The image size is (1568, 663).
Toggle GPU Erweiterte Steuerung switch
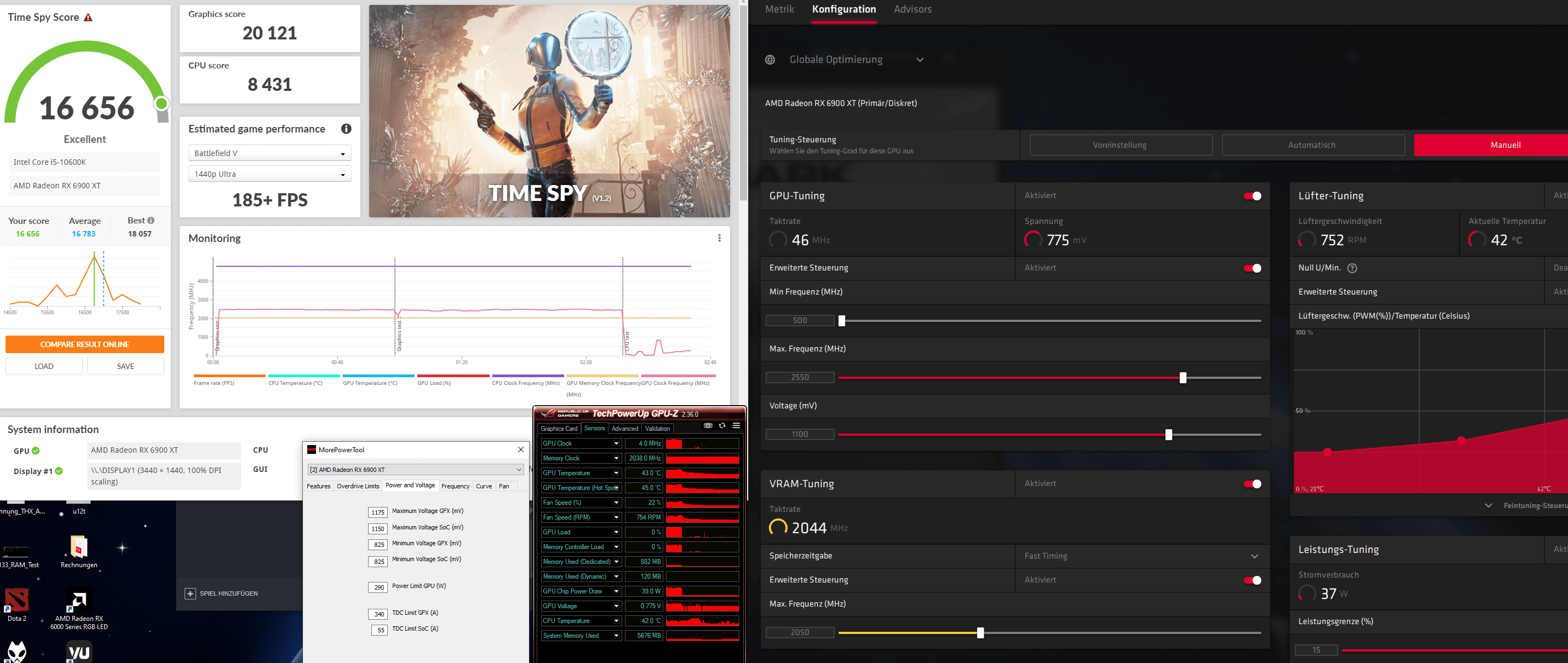[1253, 268]
